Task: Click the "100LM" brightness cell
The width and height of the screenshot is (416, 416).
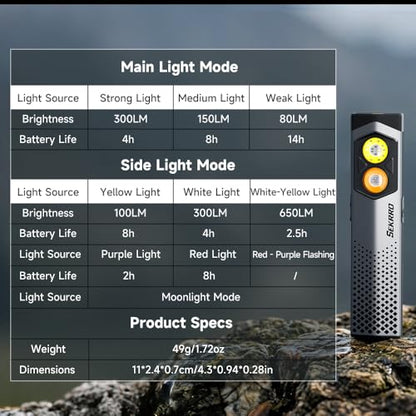Action: pyautogui.click(x=130, y=213)
